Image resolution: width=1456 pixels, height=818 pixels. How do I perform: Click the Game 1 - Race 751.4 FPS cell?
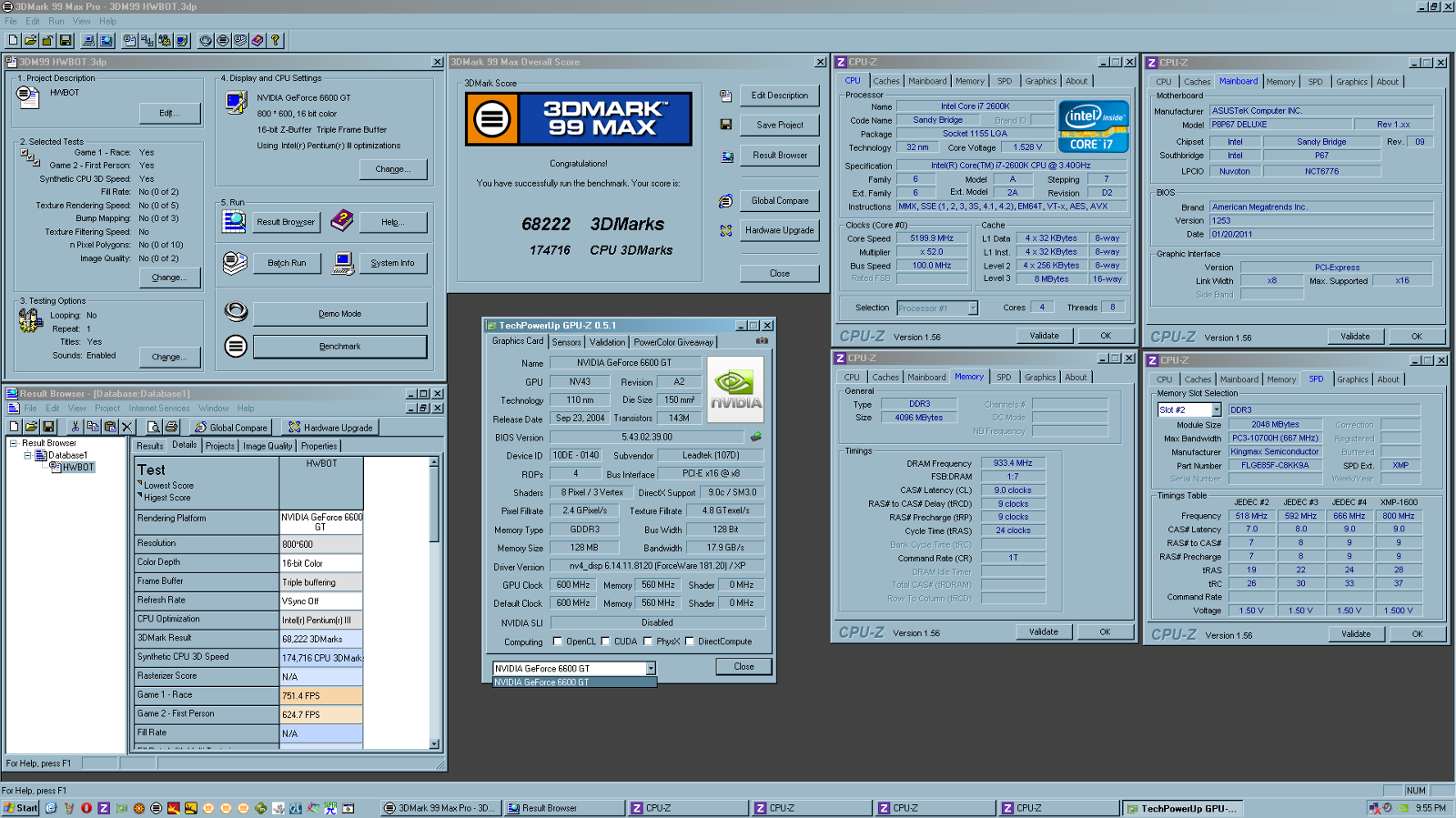coord(321,695)
